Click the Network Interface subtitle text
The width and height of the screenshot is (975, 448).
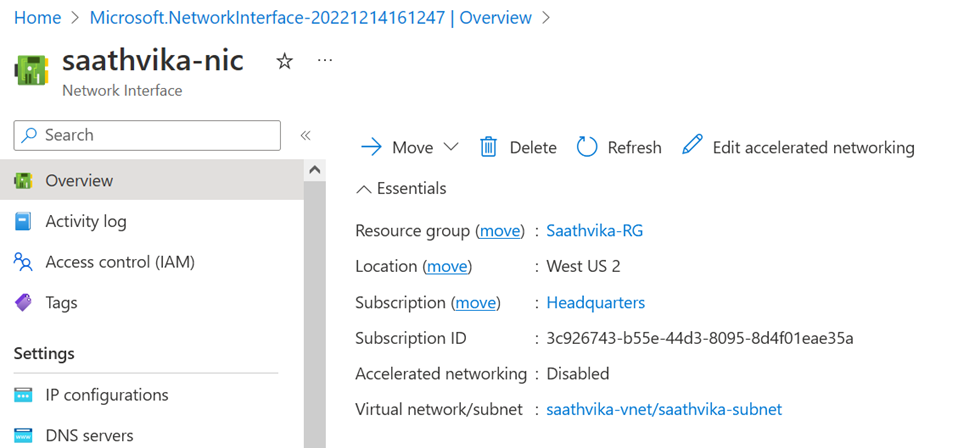click(122, 91)
